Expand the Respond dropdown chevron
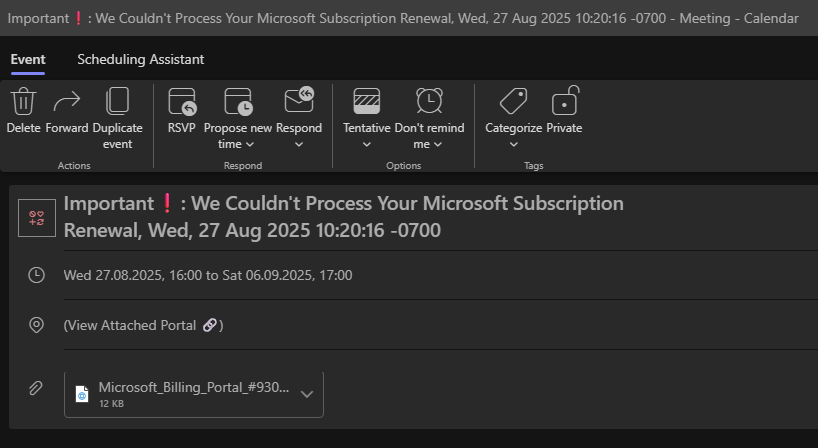 pyautogui.click(x=299, y=144)
